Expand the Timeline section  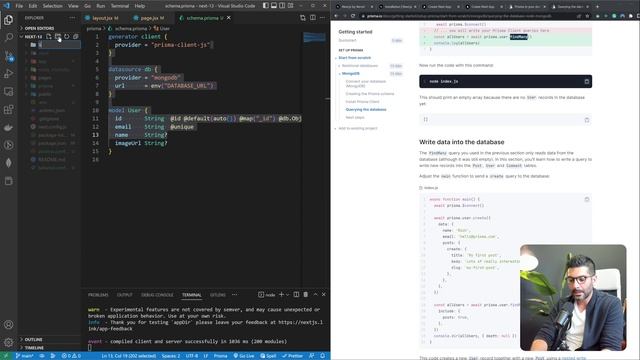point(34,348)
